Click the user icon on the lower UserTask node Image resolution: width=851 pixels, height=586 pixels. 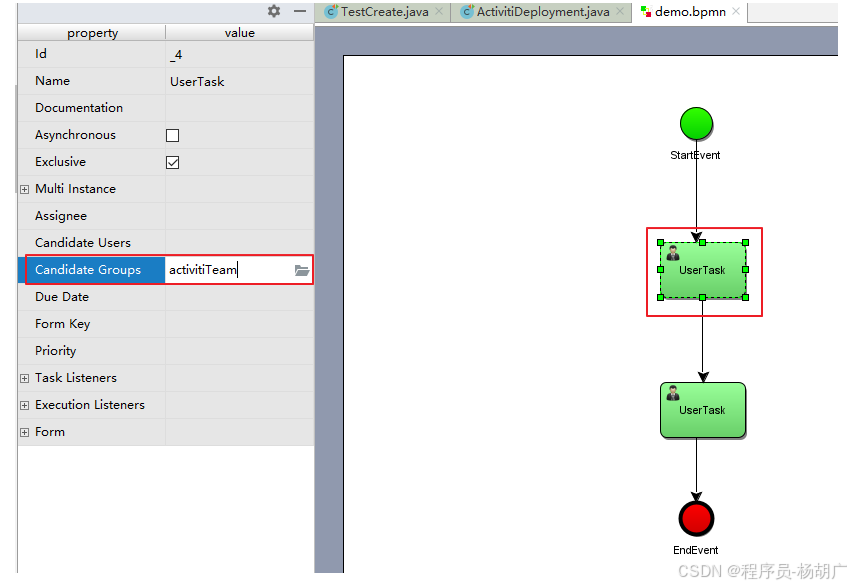point(674,392)
